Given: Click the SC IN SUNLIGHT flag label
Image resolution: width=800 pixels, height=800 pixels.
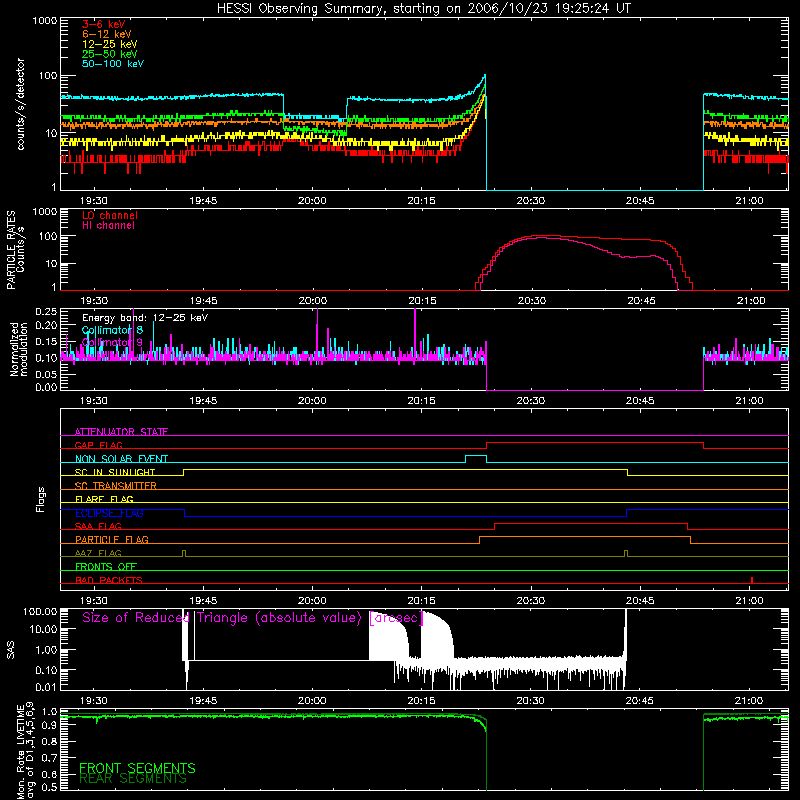Looking at the screenshot, I should pos(115,472).
